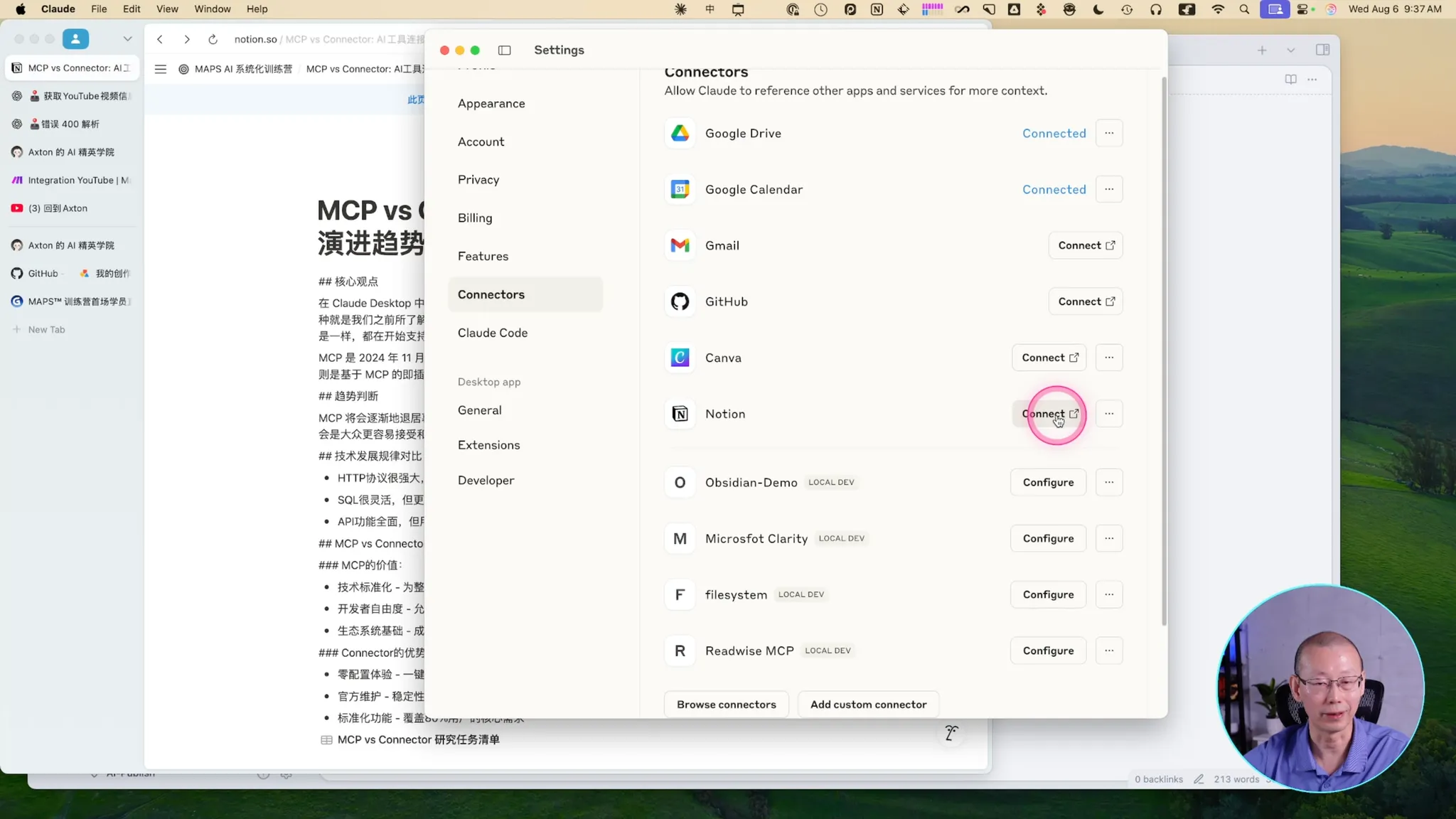Viewport: 1456px width, 819px height.
Task: Open more options for Google Drive
Action: 1108,133
